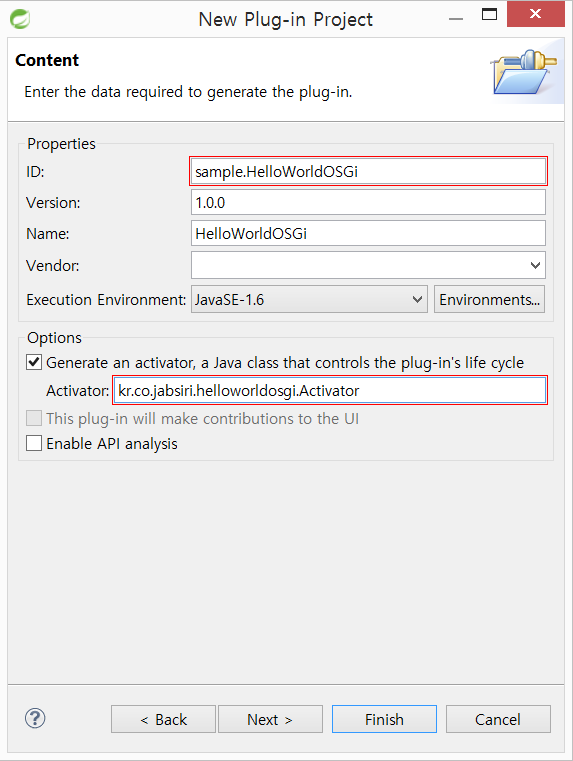This screenshot has width=573, height=761.
Task: Click 'Enter the data required' description text
Action: coord(188,92)
